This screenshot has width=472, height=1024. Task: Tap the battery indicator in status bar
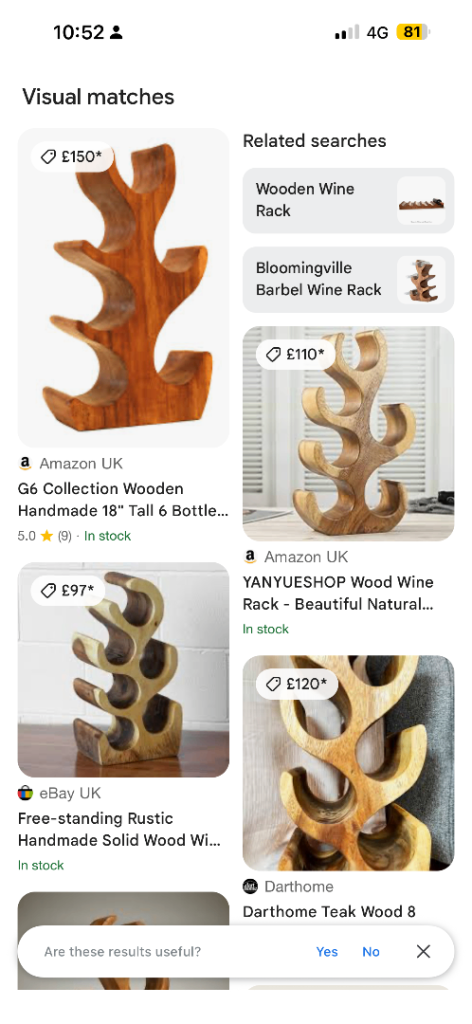click(x=413, y=32)
